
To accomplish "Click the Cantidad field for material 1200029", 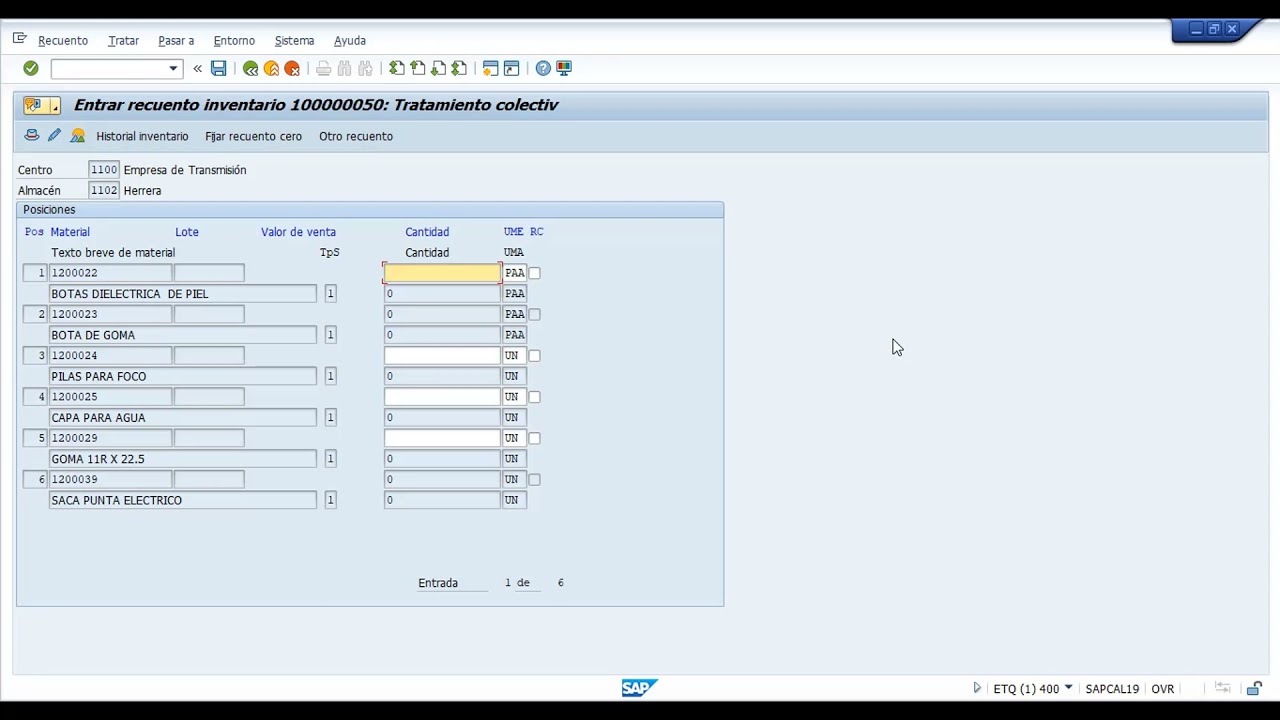I will (x=442, y=438).
